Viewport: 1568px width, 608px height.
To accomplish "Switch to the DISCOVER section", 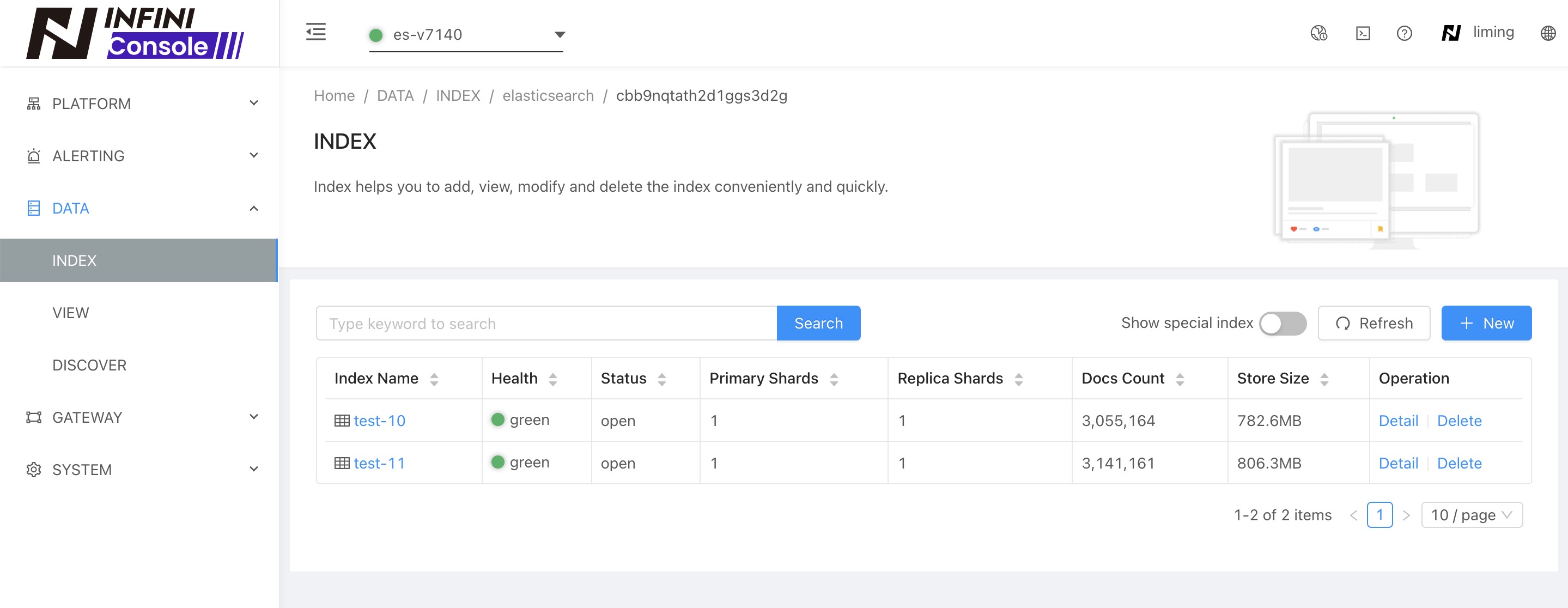I will point(89,364).
